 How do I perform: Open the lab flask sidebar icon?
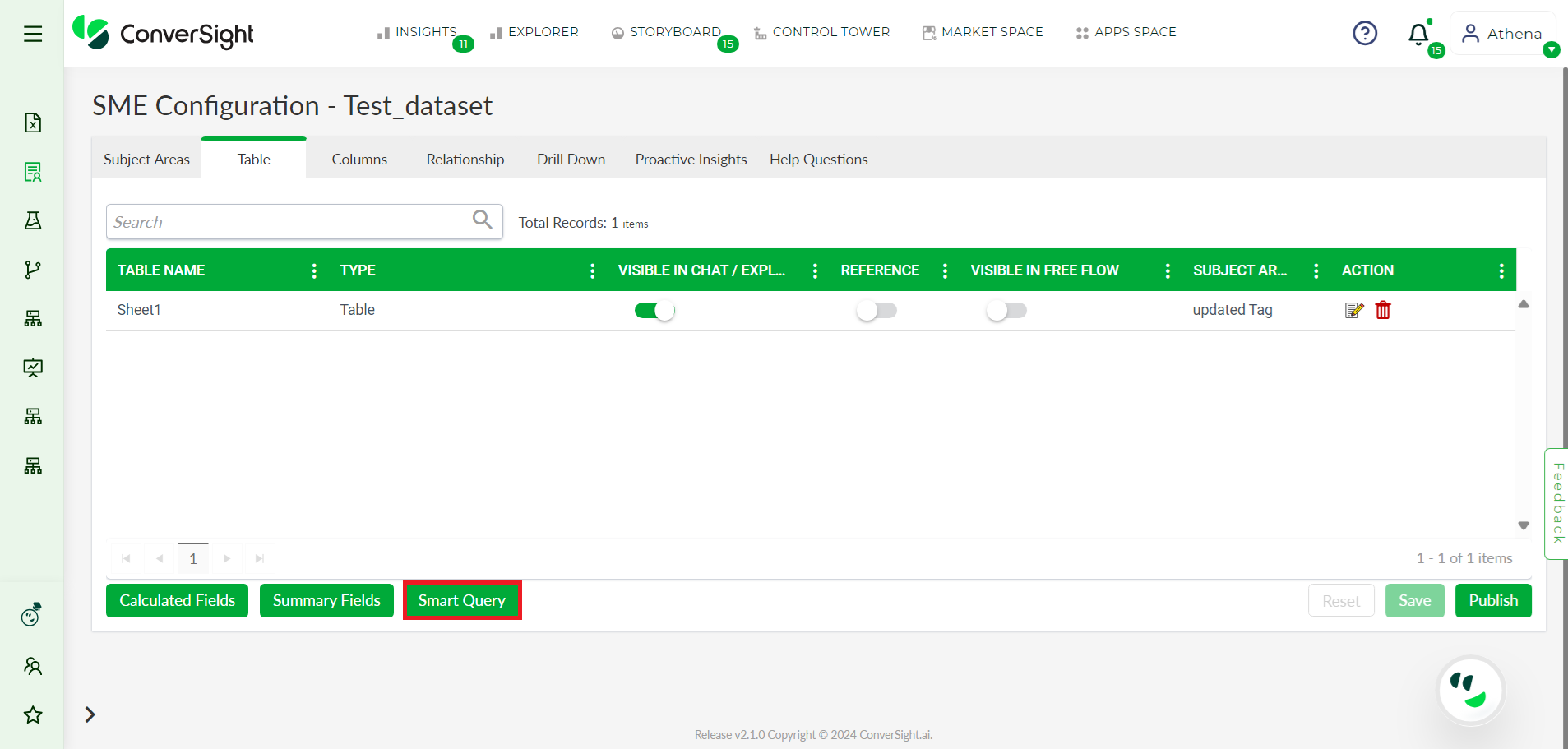tap(33, 220)
